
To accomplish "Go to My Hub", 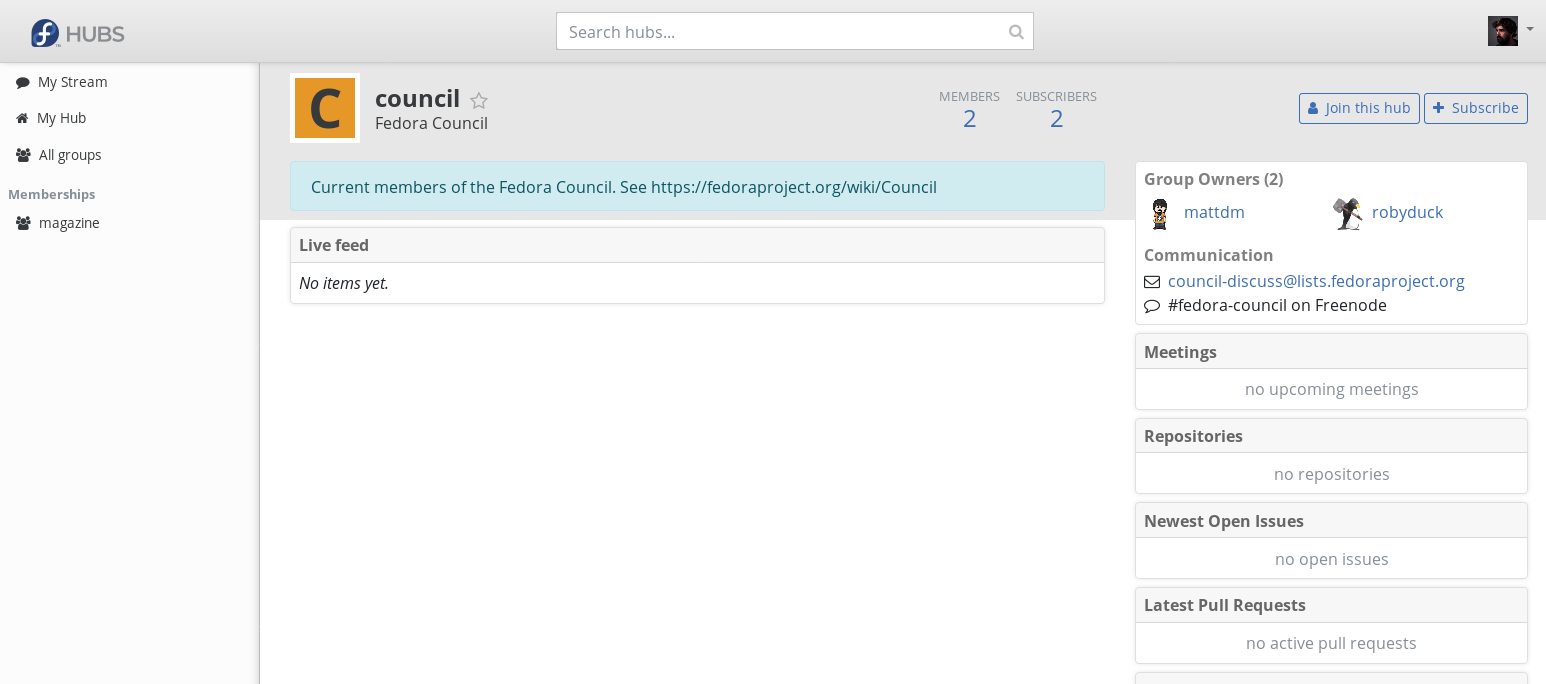I will 62,118.
